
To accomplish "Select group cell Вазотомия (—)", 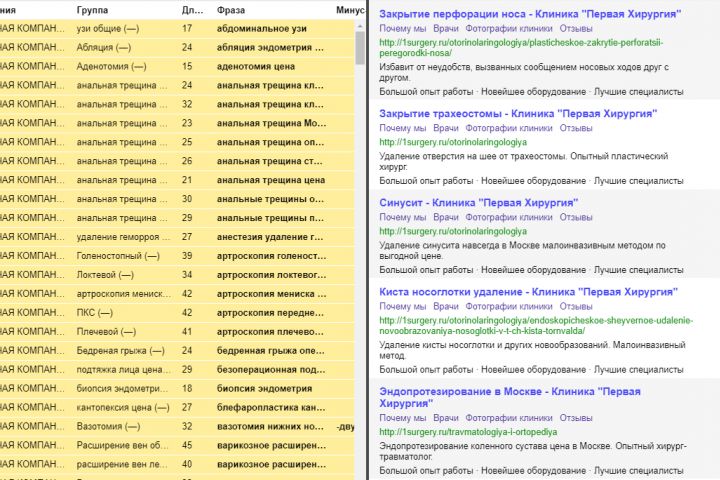I will [x=108, y=426].
